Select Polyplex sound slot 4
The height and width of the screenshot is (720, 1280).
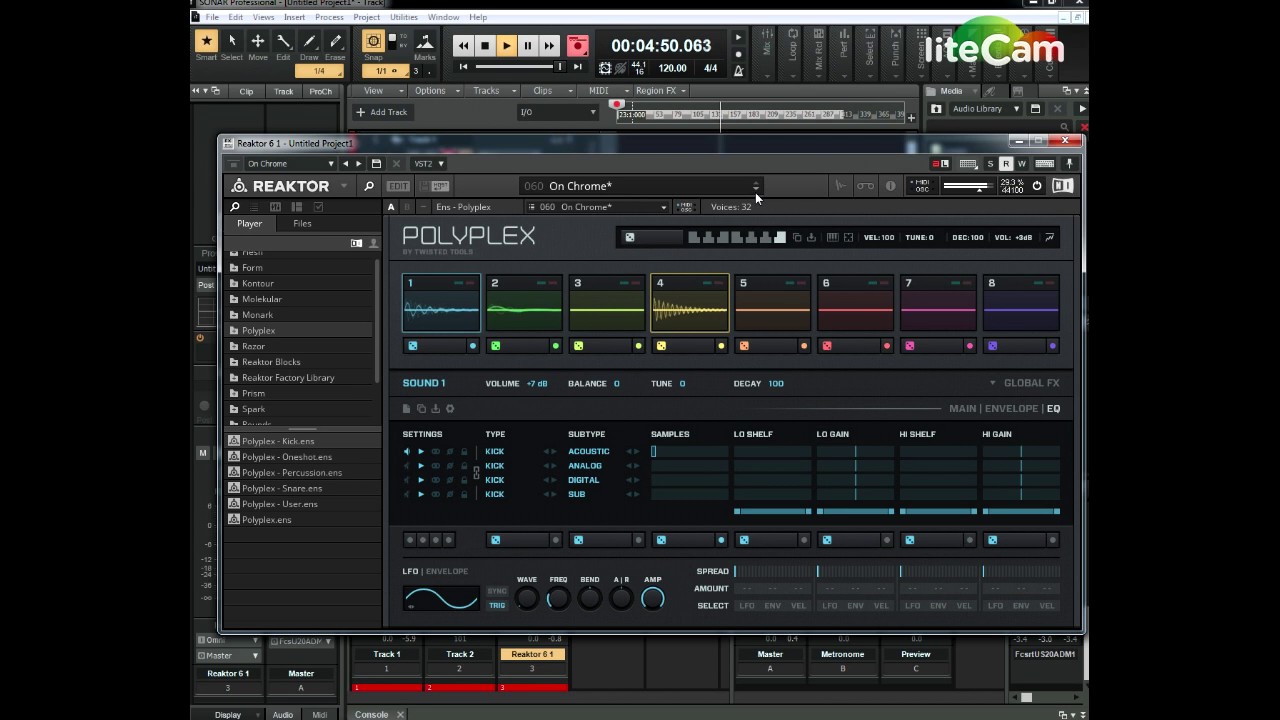pyautogui.click(x=690, y=303)
